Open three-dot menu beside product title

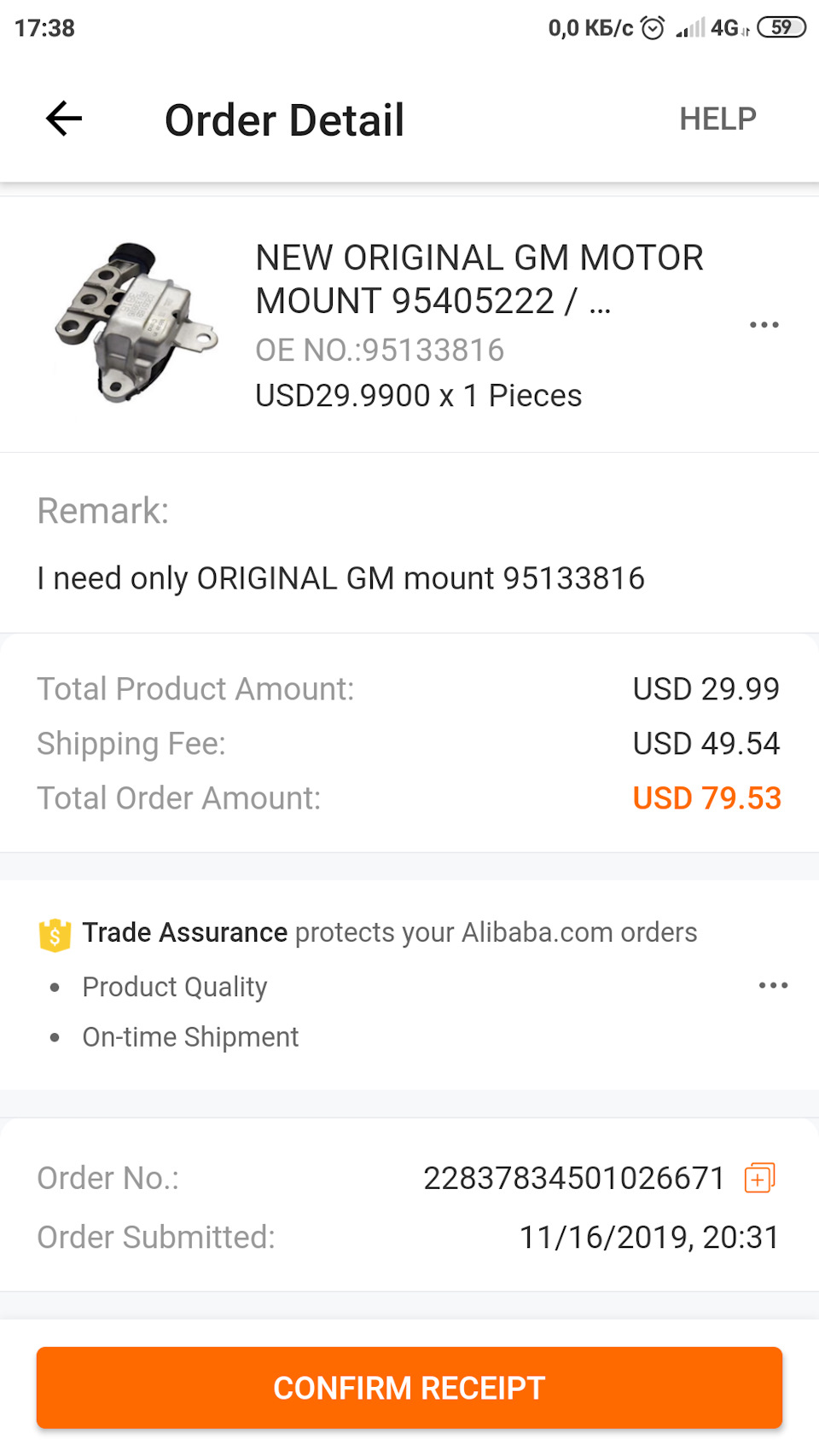click(x=764, y=325)
